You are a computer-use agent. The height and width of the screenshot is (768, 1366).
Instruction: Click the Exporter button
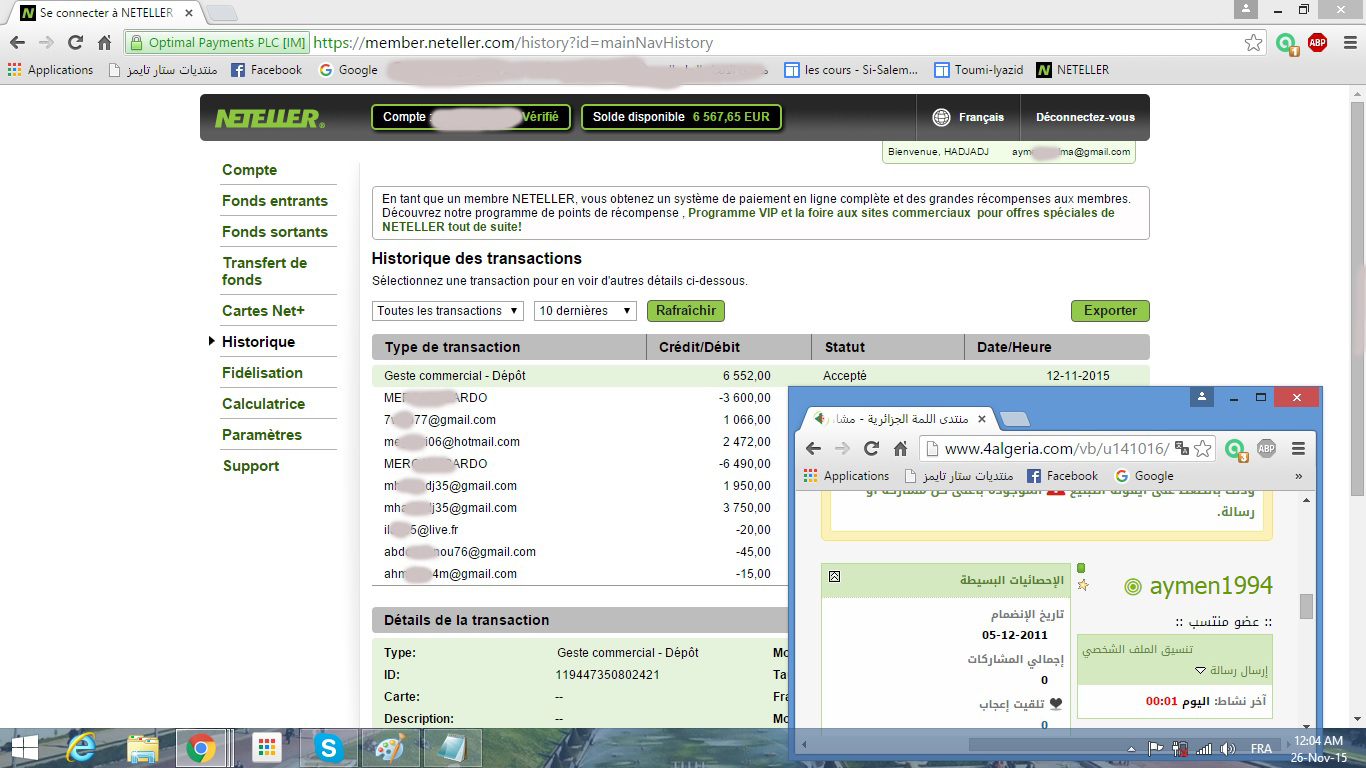click(1109, 311)
